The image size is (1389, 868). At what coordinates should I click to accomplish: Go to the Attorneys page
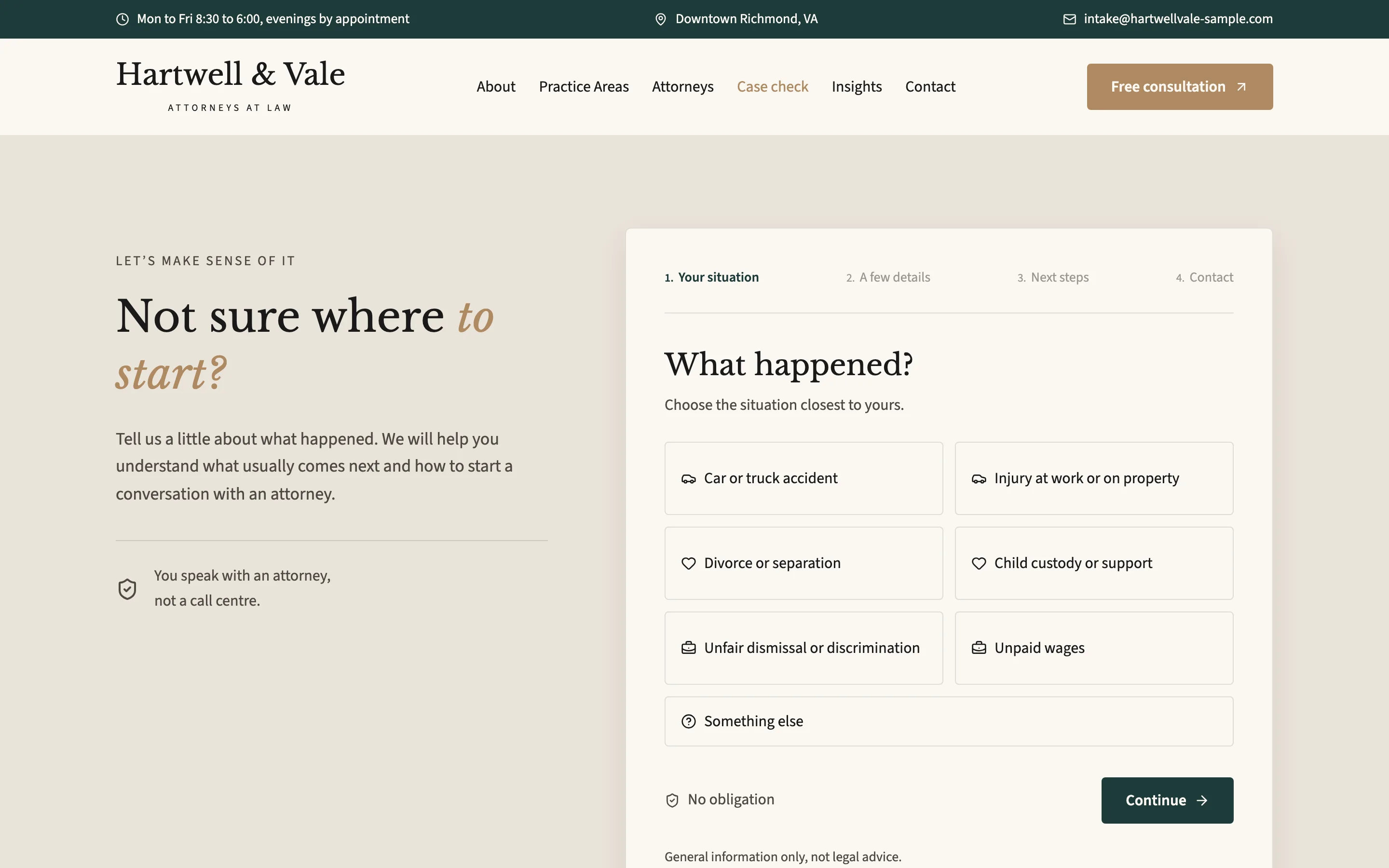(x=682, y=87)
